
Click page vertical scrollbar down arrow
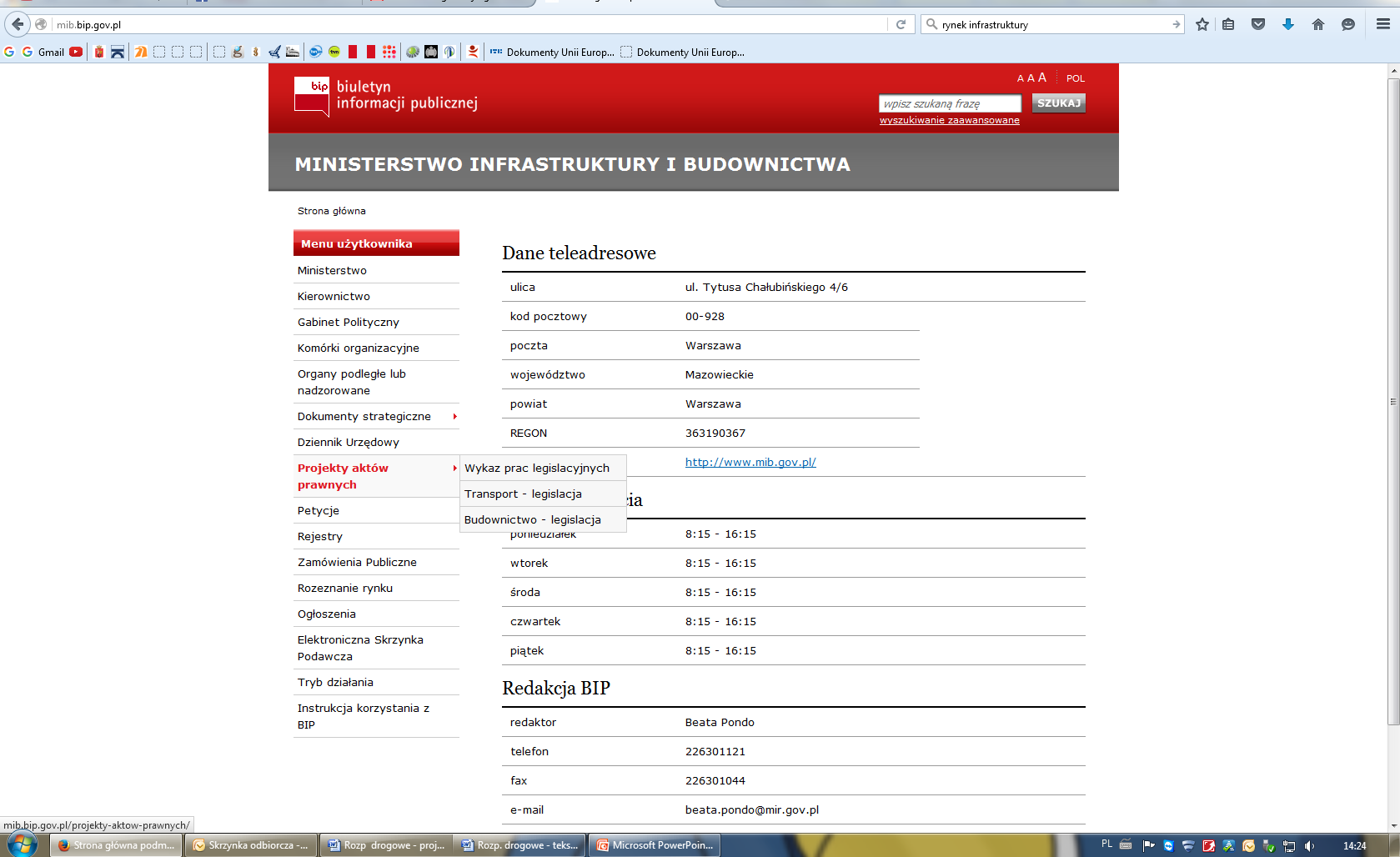1393,826
